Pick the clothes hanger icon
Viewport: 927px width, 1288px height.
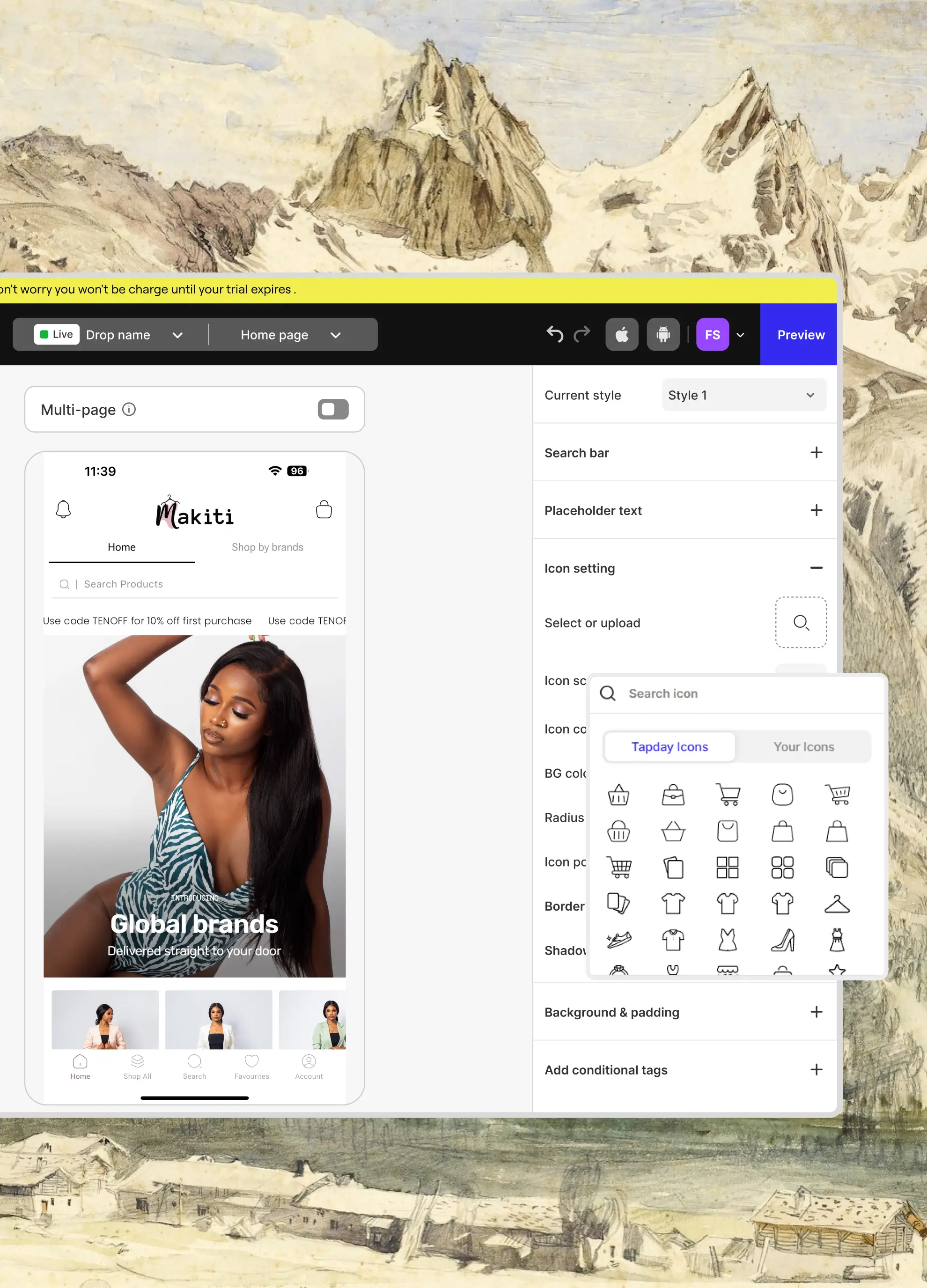pyautogui.click(x=837, y=904)
